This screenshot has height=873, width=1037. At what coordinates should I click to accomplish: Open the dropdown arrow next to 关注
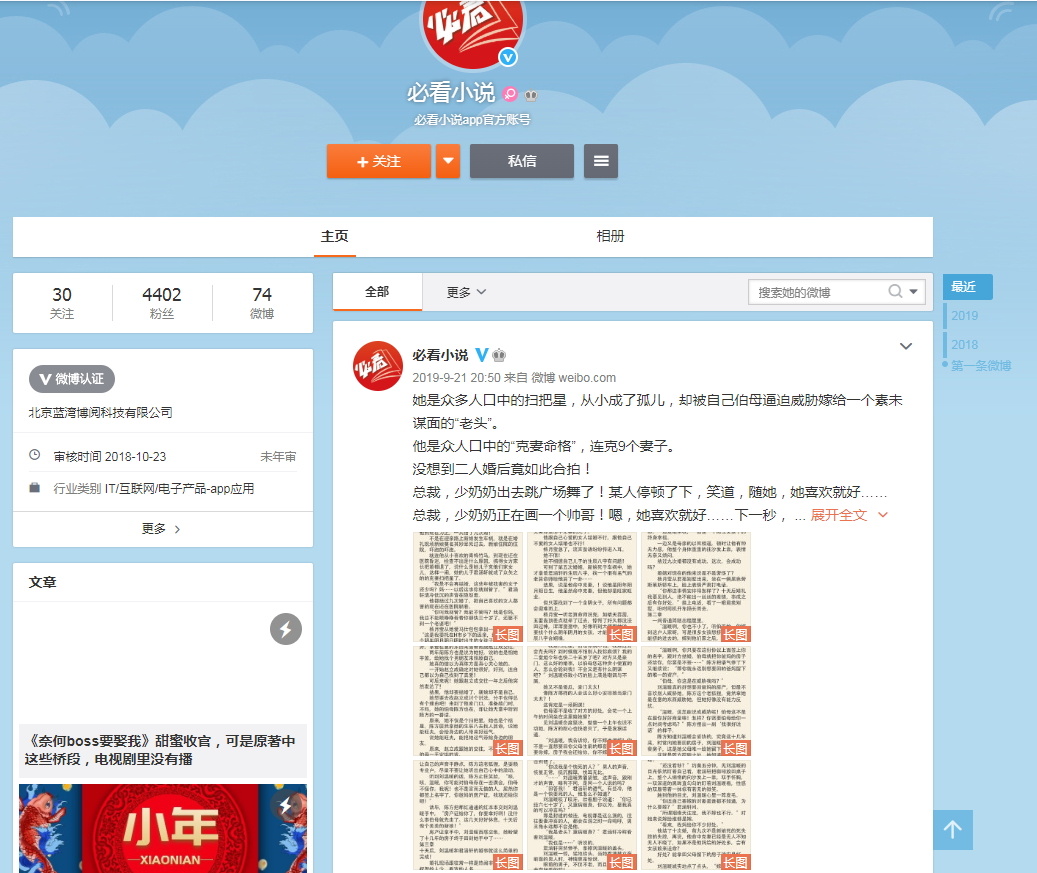point(448,161)
